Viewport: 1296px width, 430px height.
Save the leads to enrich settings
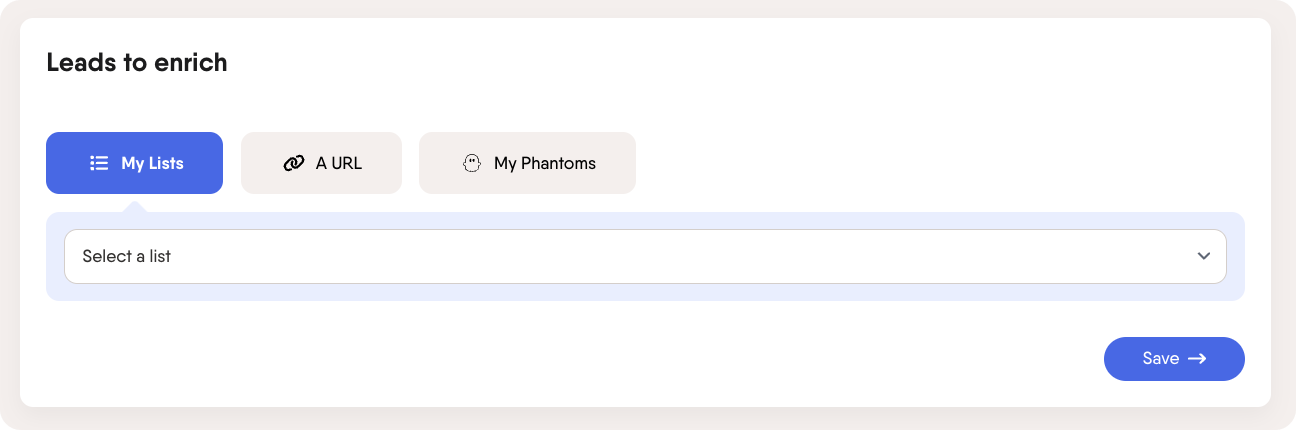(x=1174, y=358)
